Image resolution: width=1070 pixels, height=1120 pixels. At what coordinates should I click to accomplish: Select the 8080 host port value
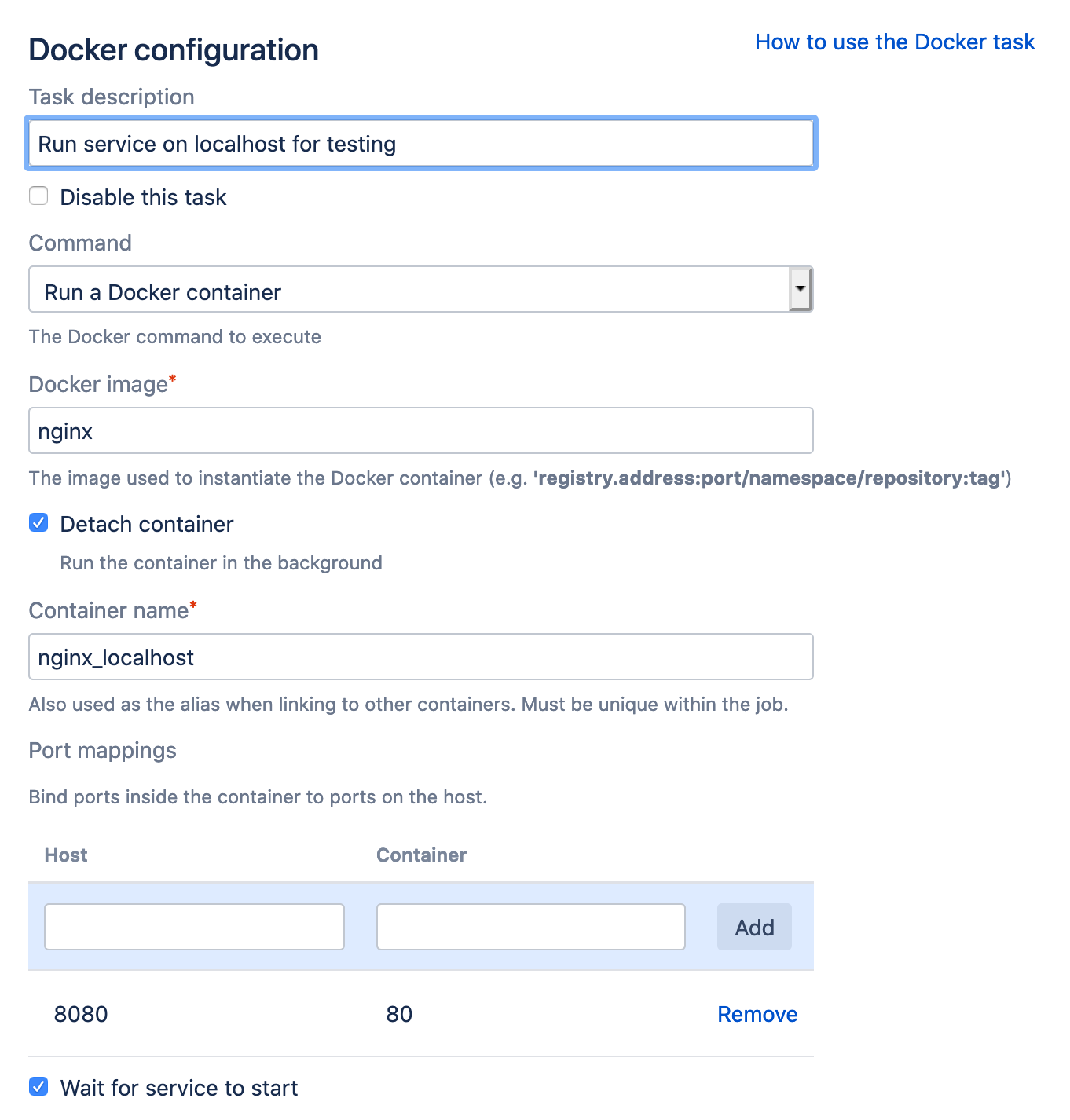point(81,1015)
